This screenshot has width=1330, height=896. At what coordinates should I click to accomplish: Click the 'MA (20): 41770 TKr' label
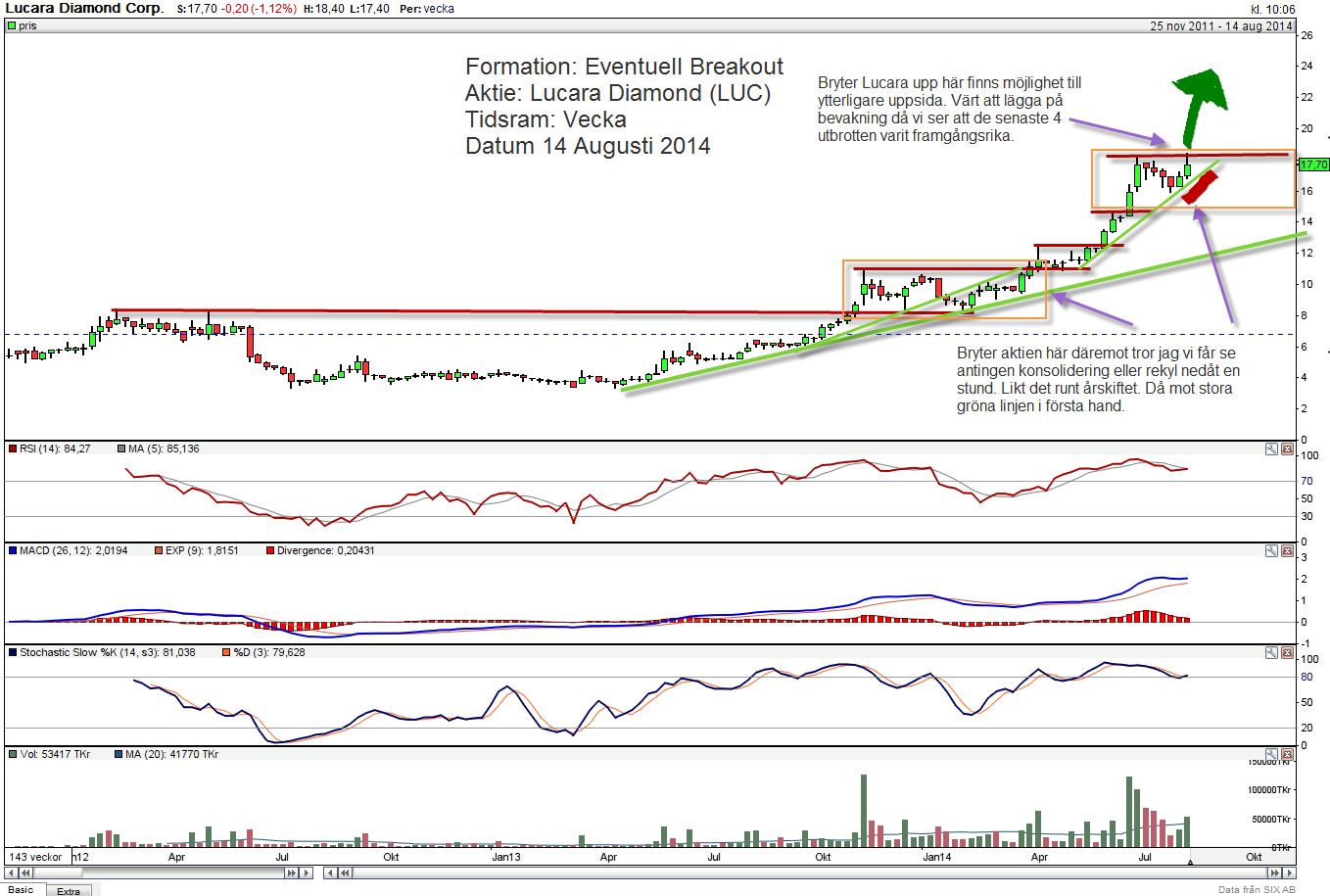(171, 755)
